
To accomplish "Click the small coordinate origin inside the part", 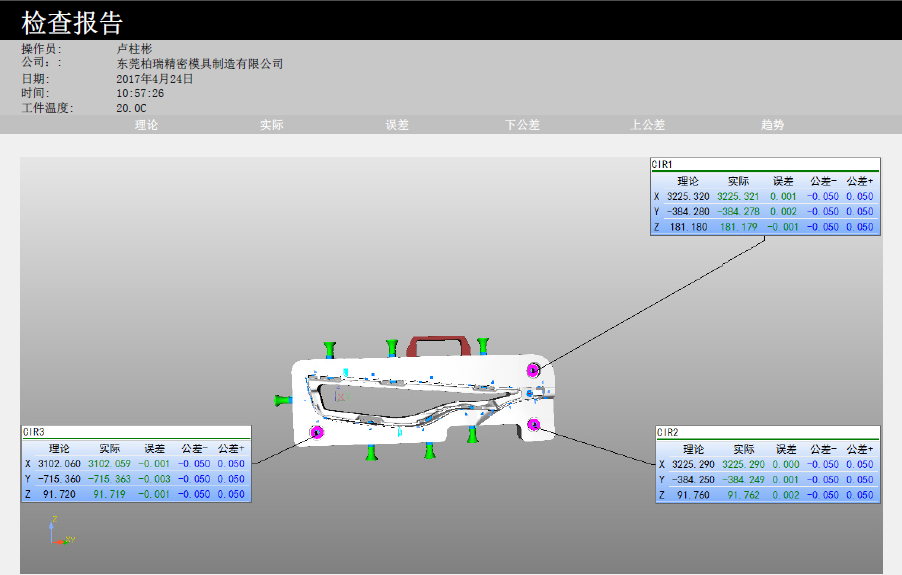I will pos(341,396).
